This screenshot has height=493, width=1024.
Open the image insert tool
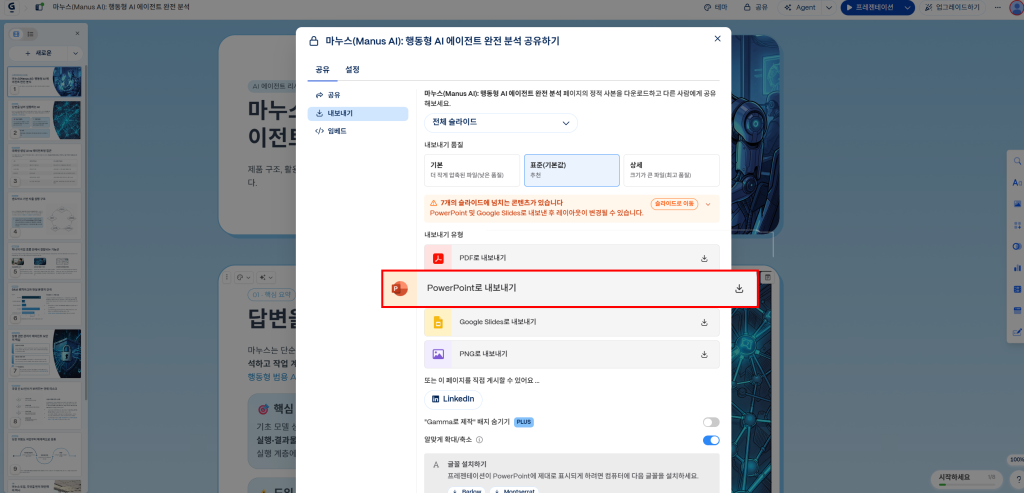tap(1017, 204)
